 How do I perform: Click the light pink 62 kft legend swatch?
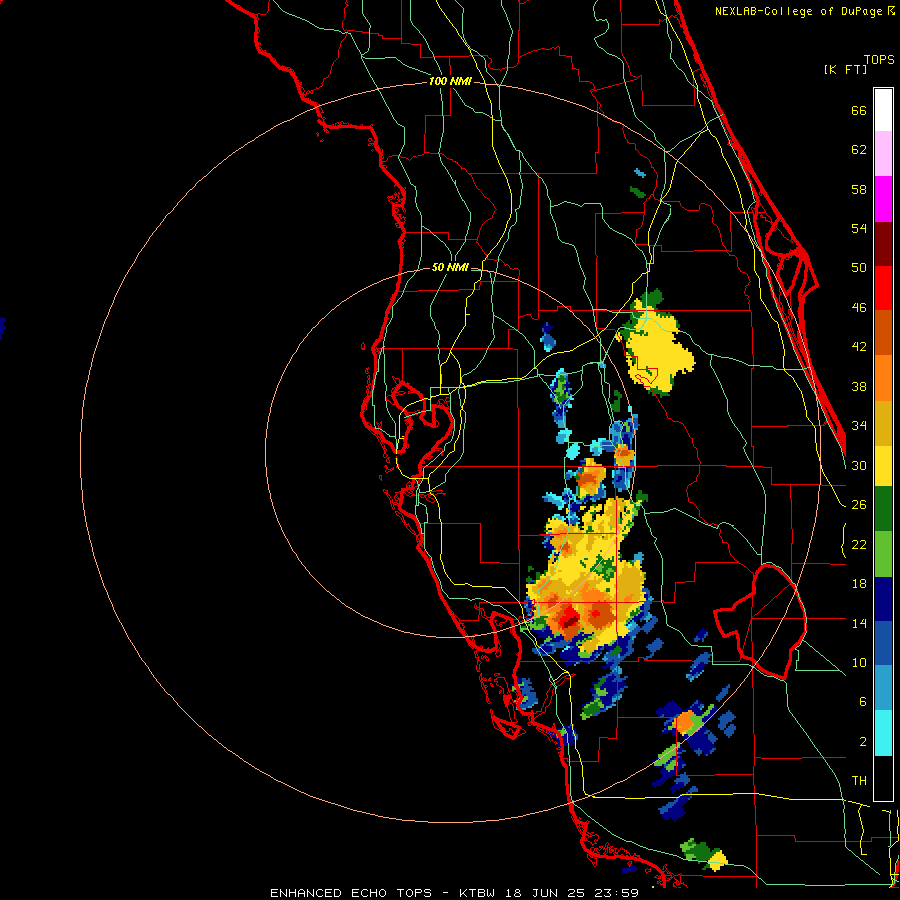pyautogui.click(x=883, y=153)
